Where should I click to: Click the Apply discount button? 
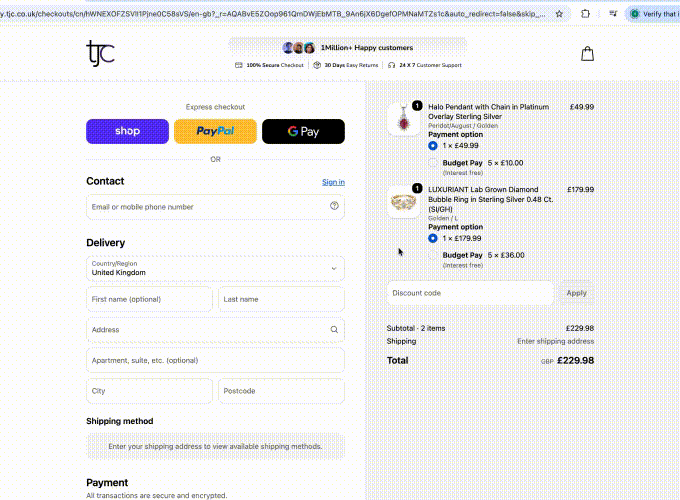[576, 293]
